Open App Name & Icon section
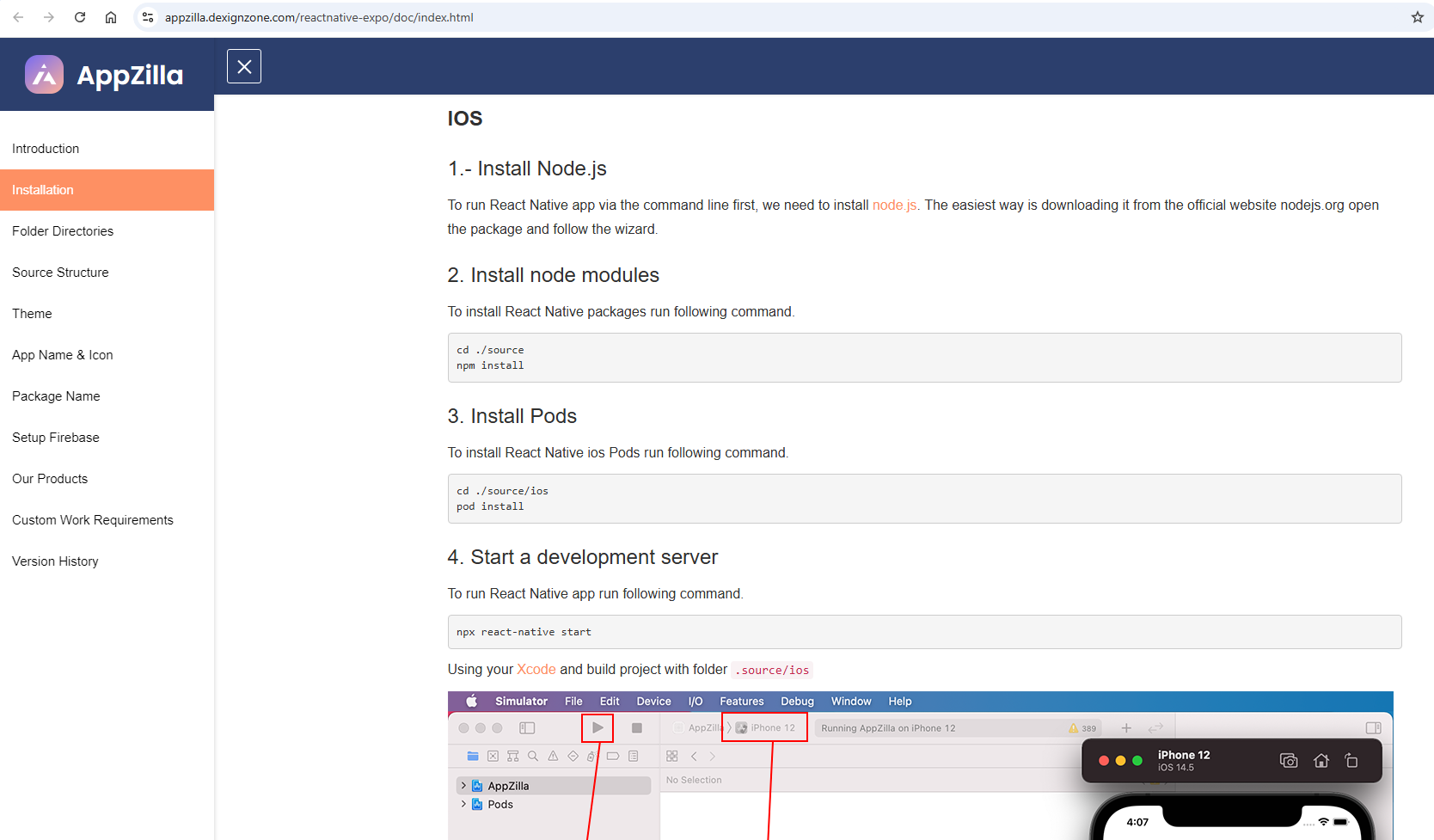 click(107, 355)
